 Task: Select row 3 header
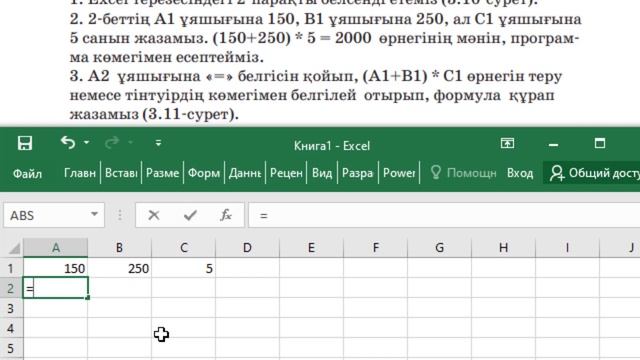click(11, 308)
